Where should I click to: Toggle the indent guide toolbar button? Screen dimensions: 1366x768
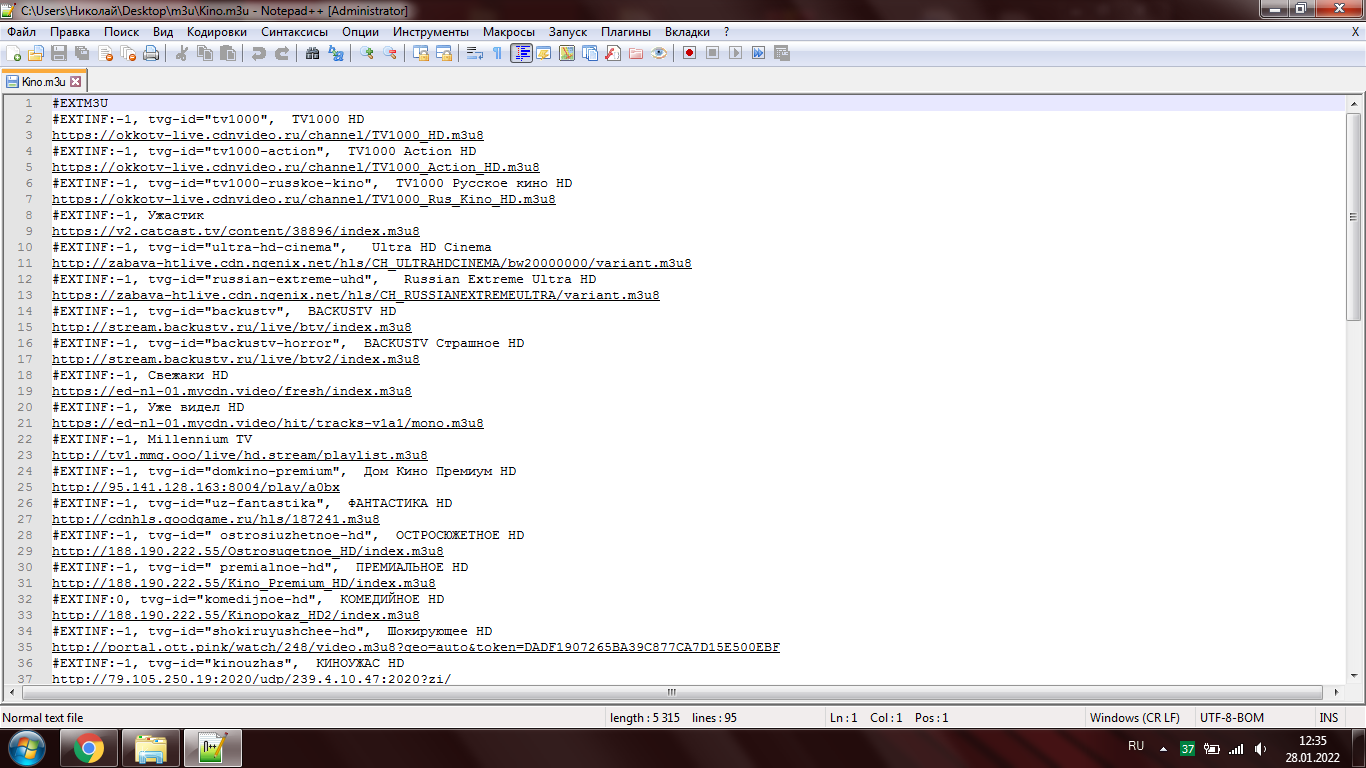tap(521, 53)
